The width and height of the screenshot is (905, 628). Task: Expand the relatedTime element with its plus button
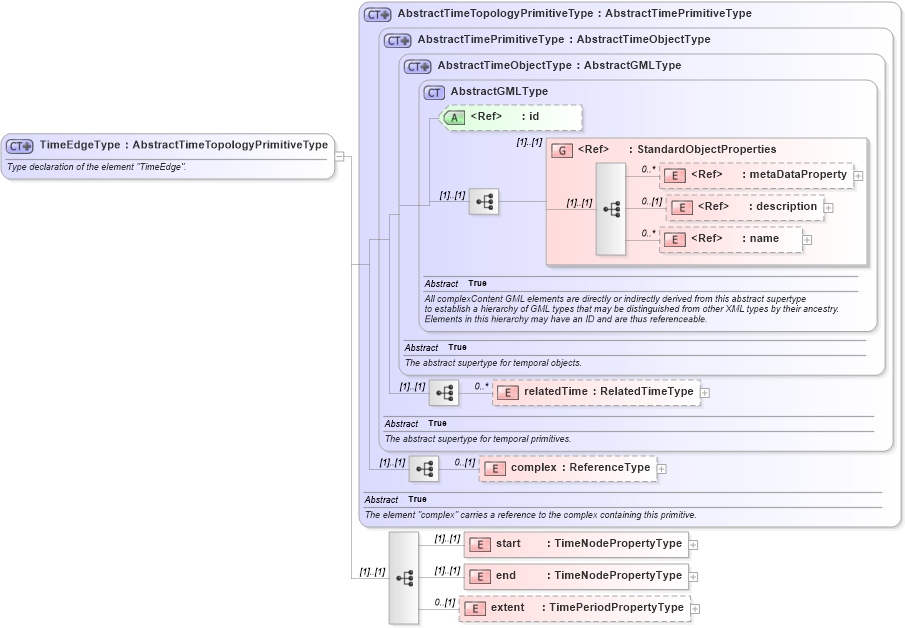(705, 392)
